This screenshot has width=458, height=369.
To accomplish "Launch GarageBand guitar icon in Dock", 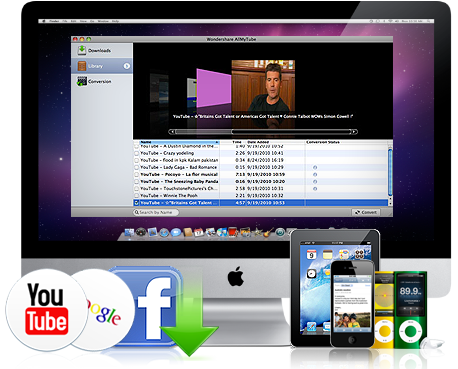I will click(x=268, y=232).
